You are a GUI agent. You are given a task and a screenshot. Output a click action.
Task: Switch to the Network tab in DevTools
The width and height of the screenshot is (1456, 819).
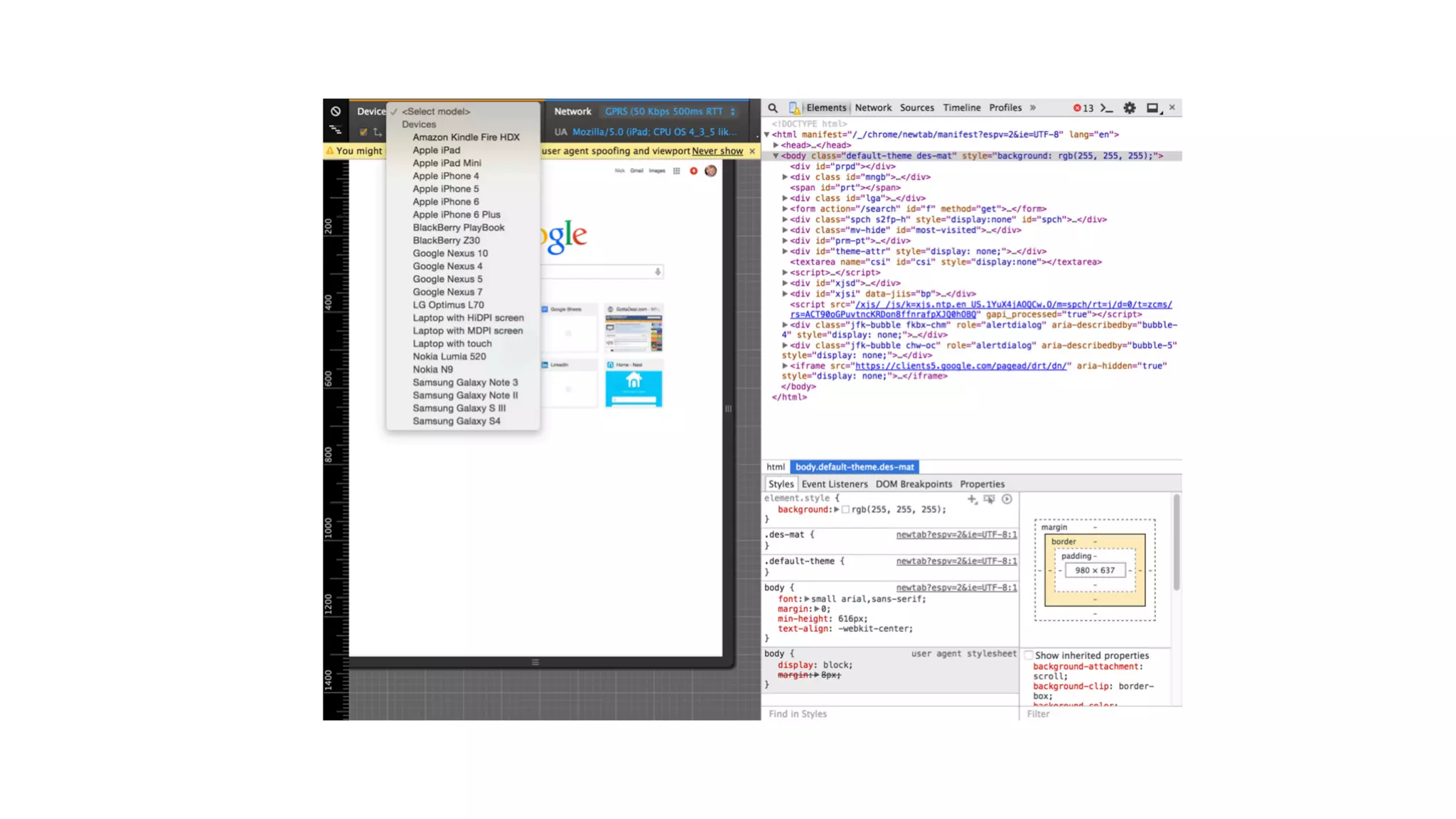coord(873,108)
